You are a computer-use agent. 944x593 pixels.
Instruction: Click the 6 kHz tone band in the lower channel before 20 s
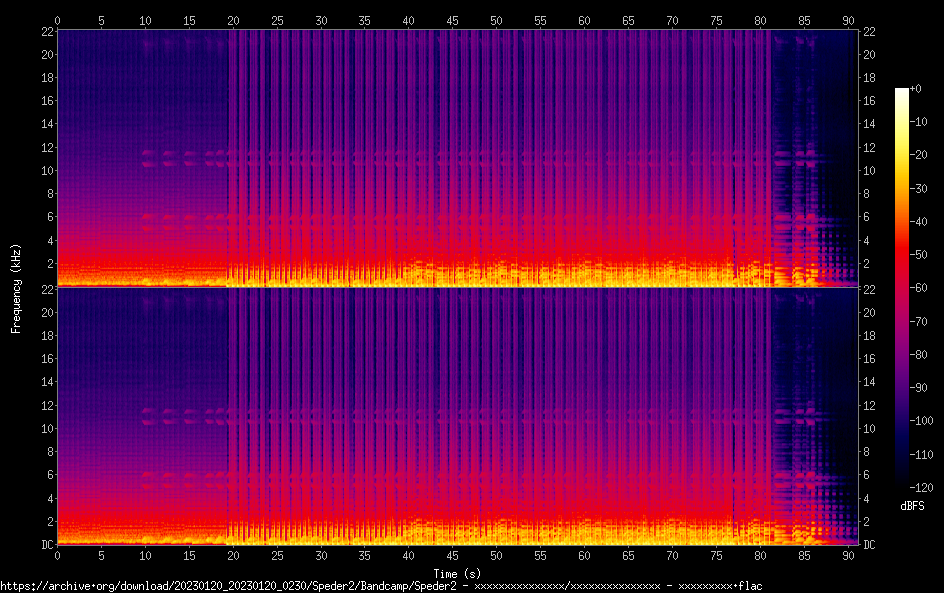click(150, 475)
